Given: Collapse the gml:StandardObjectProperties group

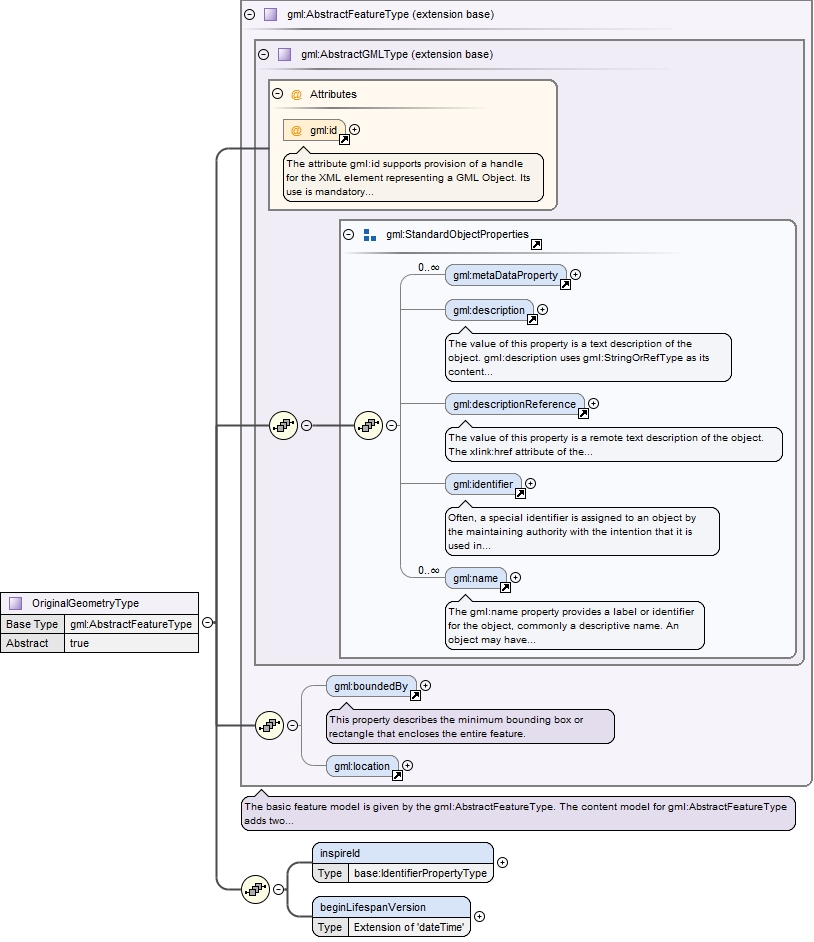Looking at the screenshot, I should [348, 234].
